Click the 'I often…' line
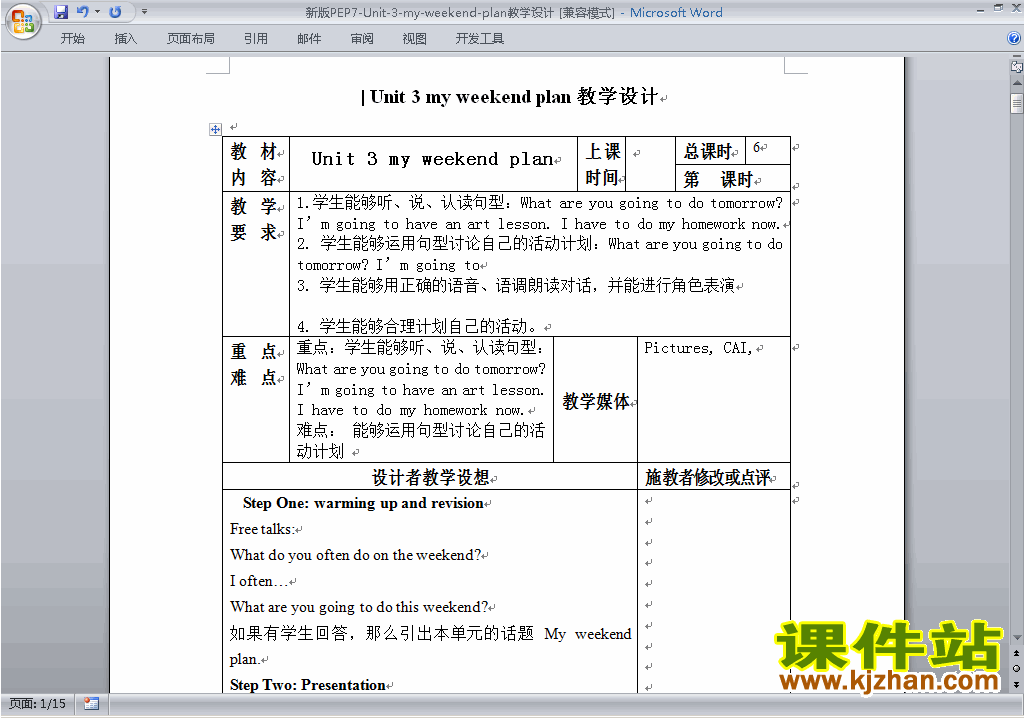 [259, 581]
